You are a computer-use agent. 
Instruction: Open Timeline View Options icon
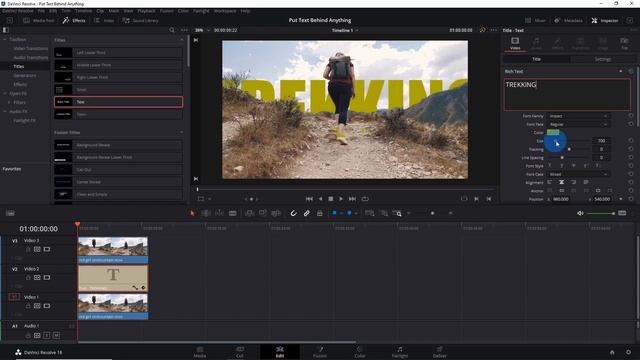10,213
